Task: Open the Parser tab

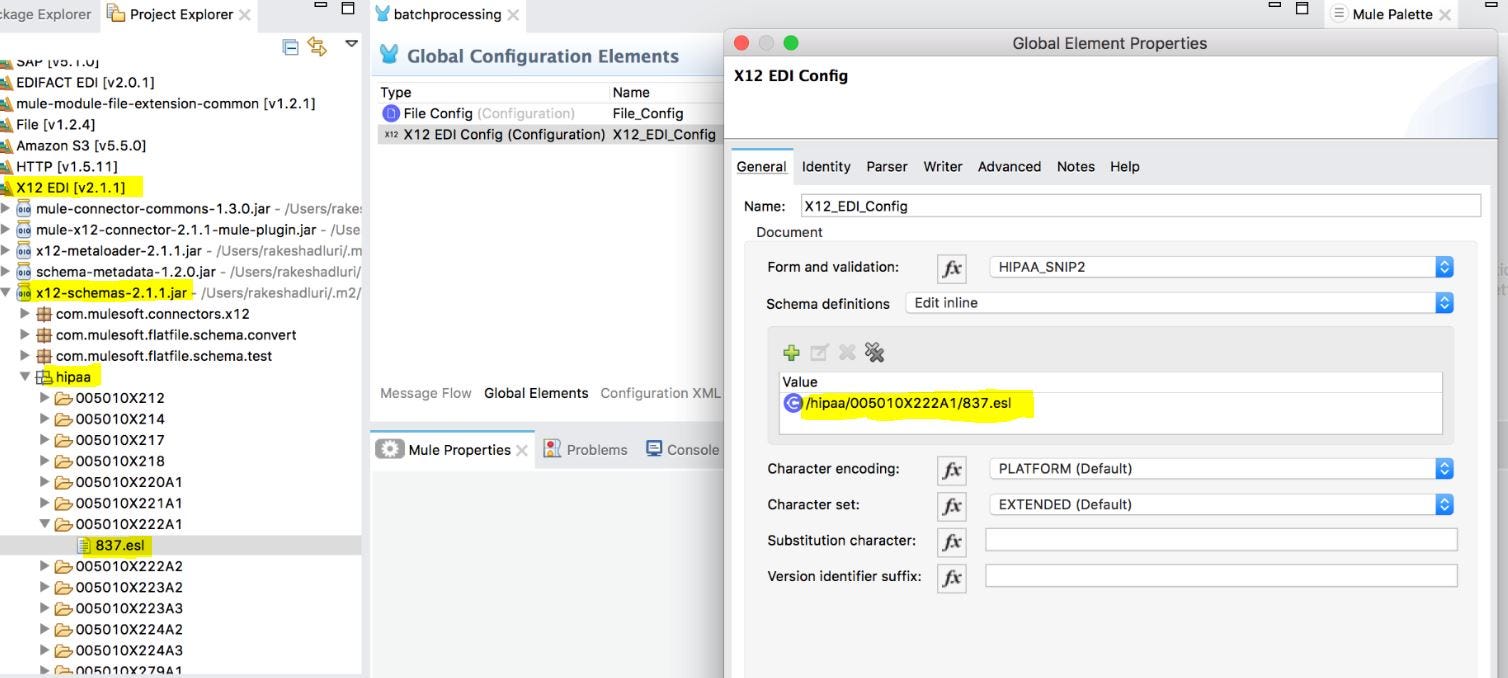Action: point(887,166)
